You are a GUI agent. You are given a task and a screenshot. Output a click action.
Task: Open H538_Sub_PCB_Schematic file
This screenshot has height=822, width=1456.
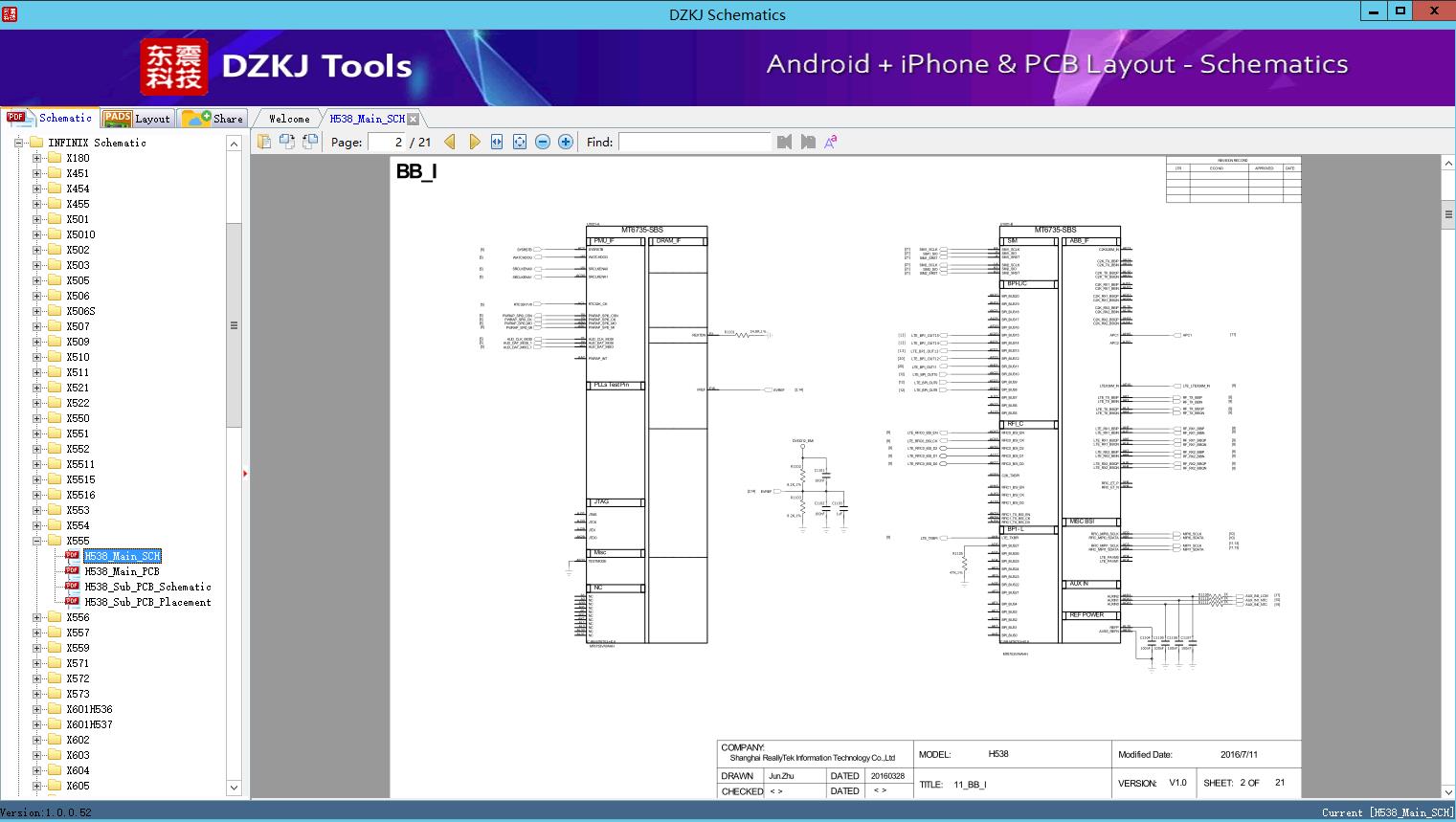point(147,587)
